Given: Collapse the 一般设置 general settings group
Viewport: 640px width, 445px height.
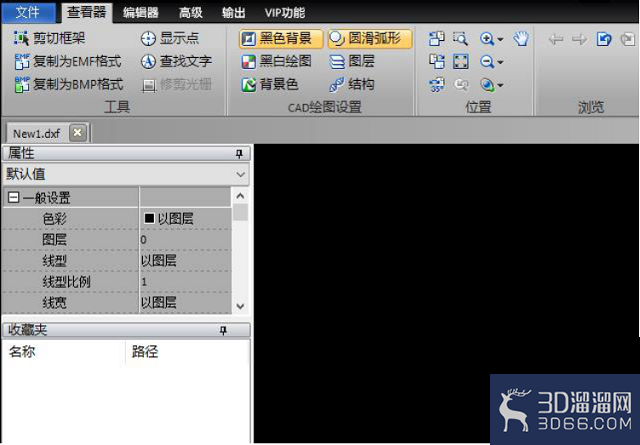Looking at the screenshot, I should click(13, 198).
